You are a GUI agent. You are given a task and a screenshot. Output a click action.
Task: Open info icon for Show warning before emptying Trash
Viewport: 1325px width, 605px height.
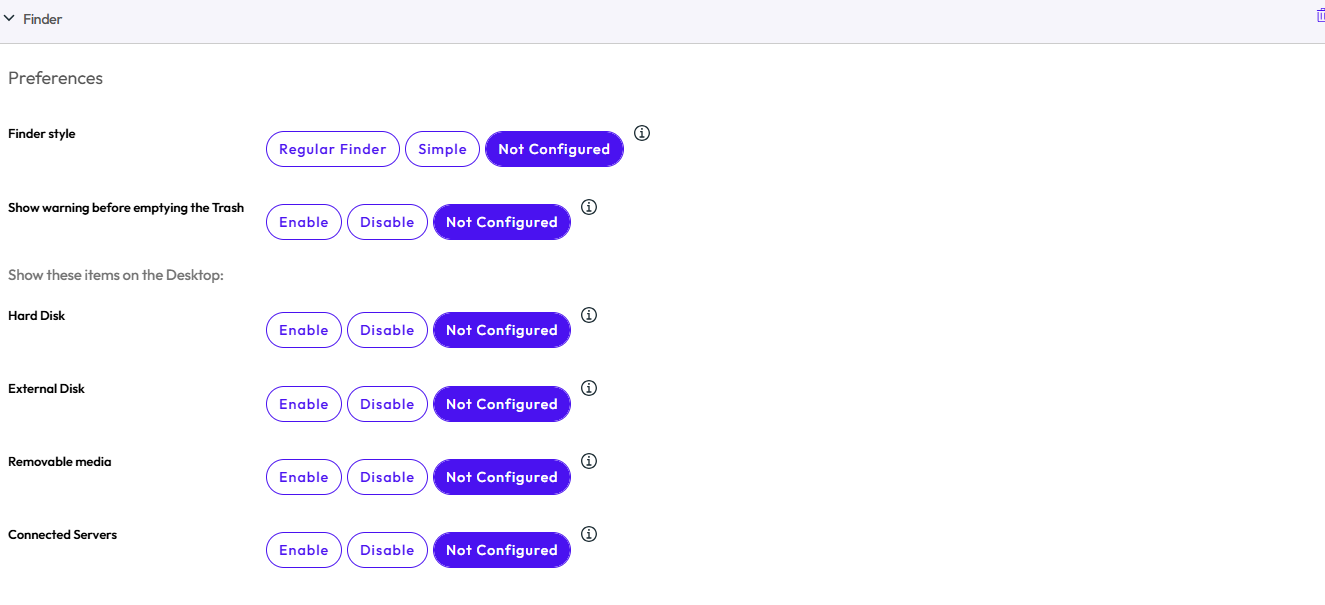pos(589,207)
